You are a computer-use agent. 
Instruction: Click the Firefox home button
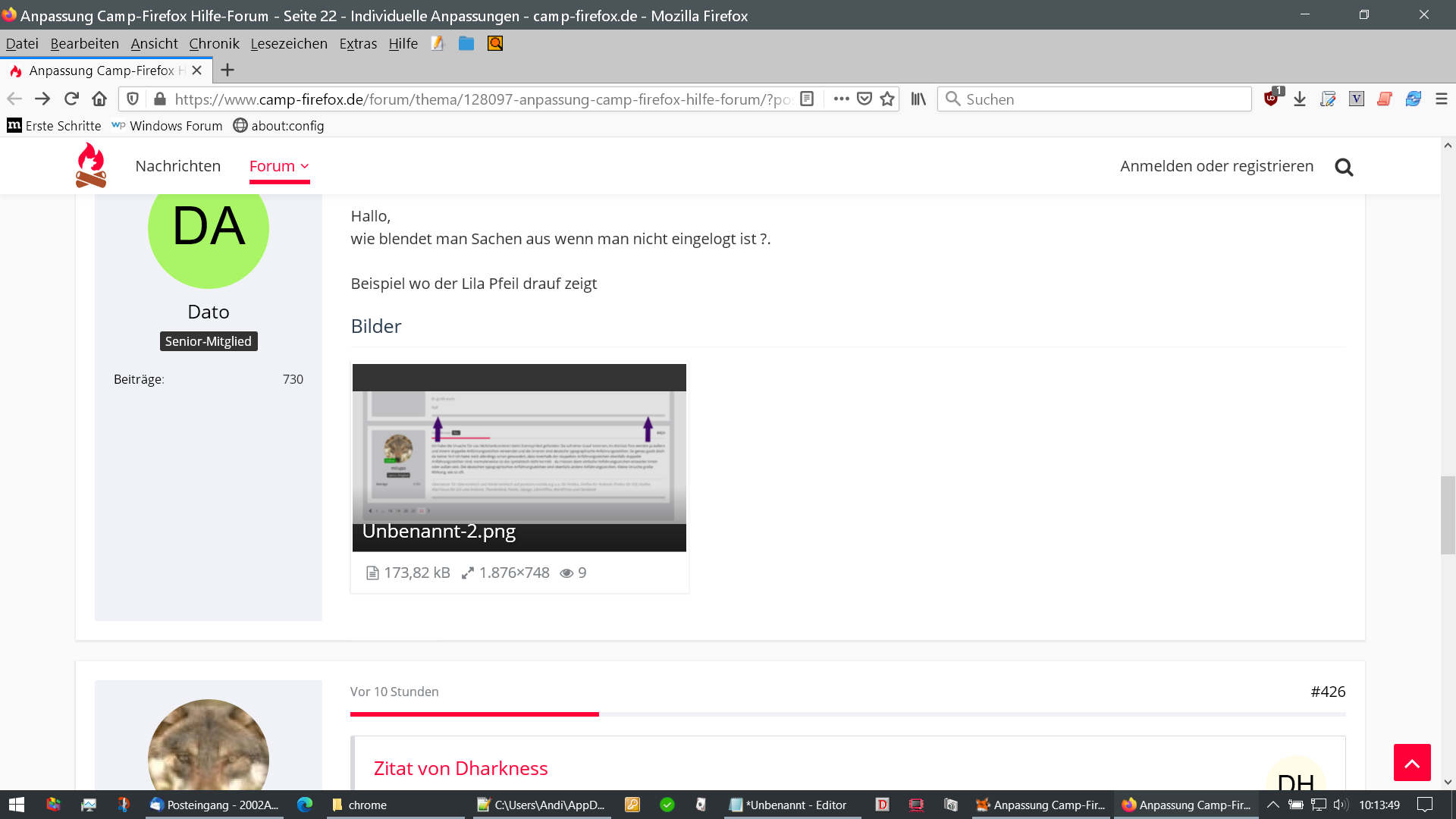pos(99,99)
